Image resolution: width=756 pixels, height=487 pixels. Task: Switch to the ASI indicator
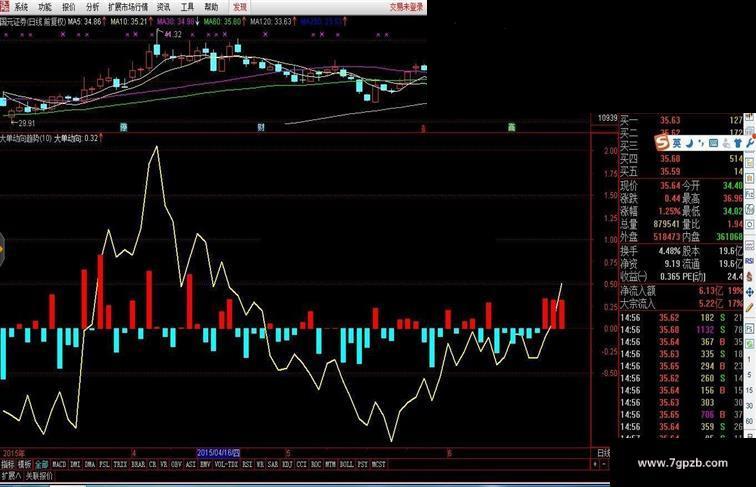click(190, 464)
